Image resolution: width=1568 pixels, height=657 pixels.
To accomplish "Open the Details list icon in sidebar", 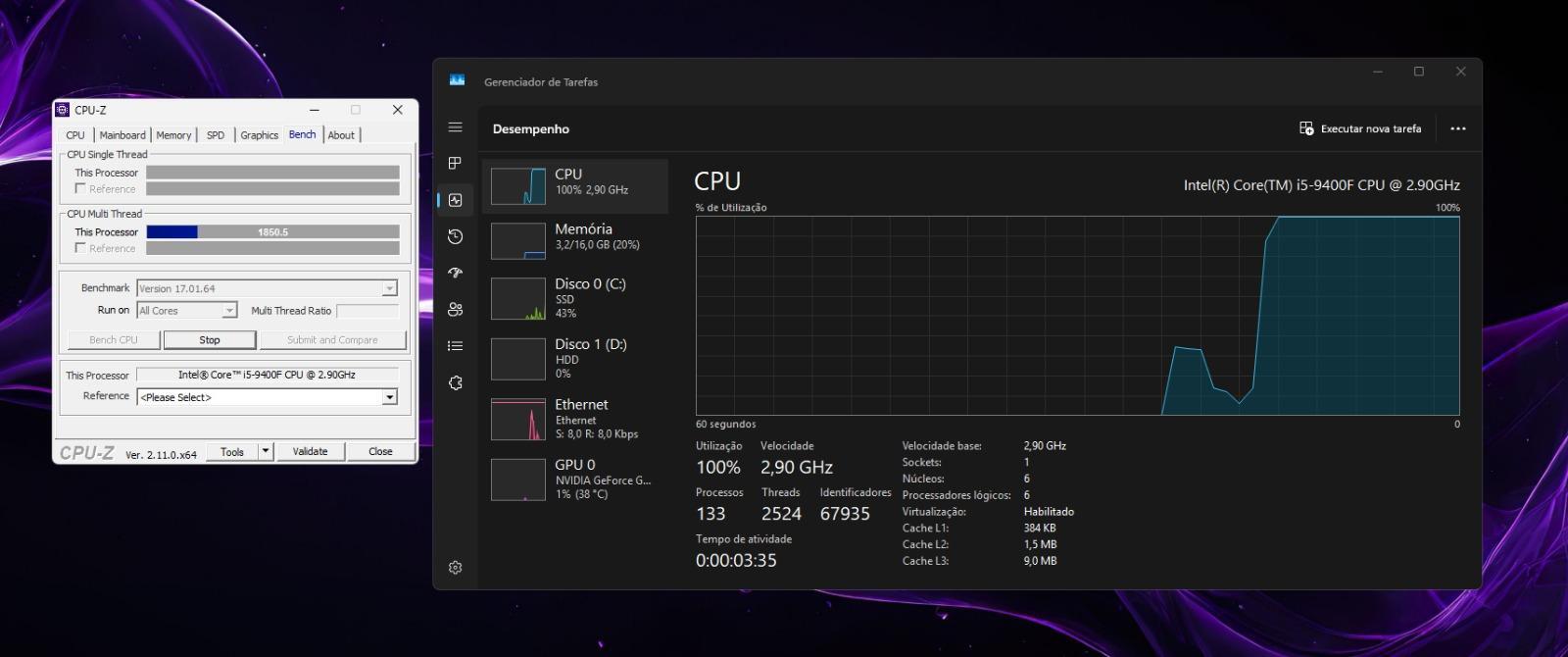I will [455, 345].
